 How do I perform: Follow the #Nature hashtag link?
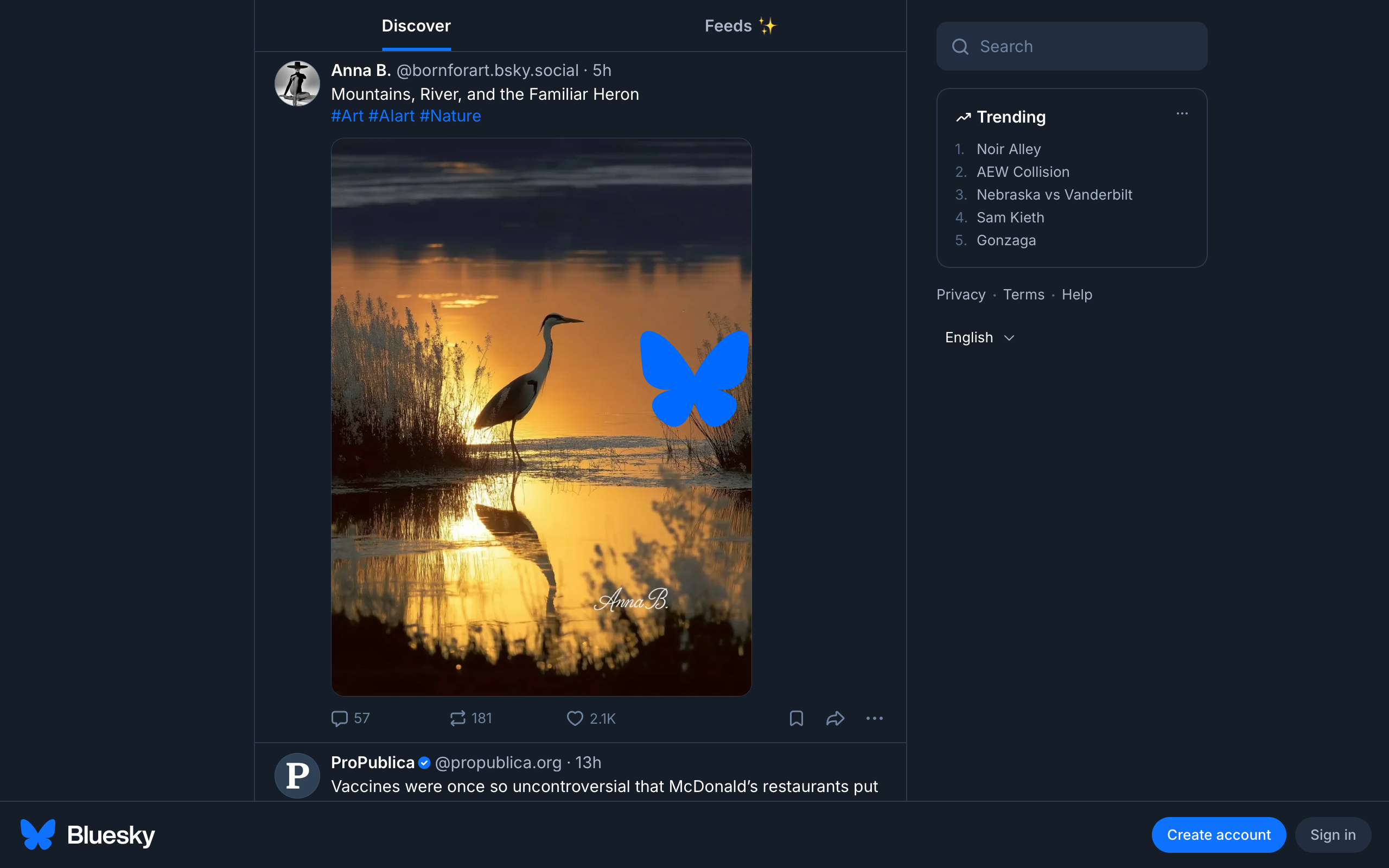pos(450,116)
